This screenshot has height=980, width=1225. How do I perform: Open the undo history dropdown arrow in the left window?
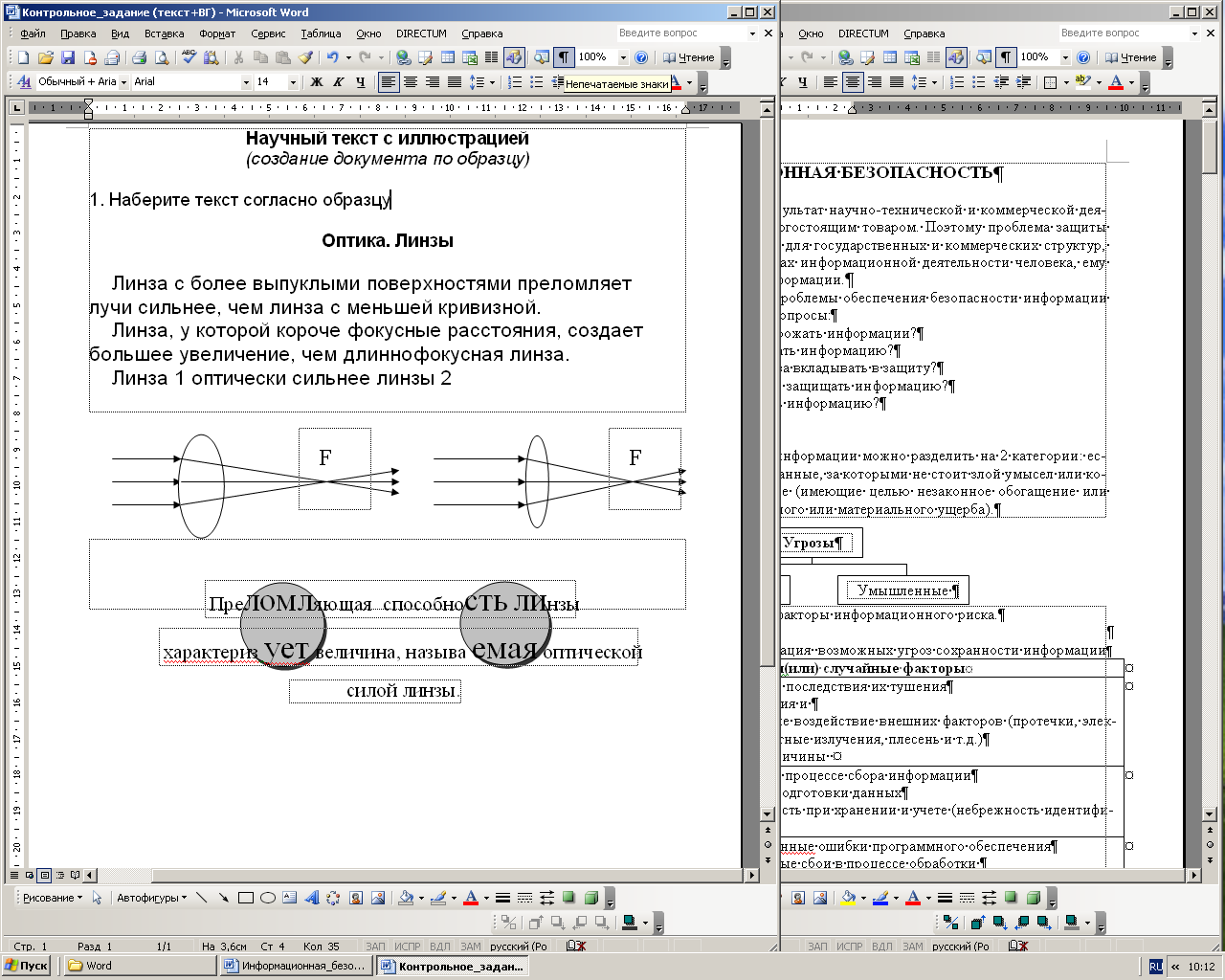(x=347, y=57)
